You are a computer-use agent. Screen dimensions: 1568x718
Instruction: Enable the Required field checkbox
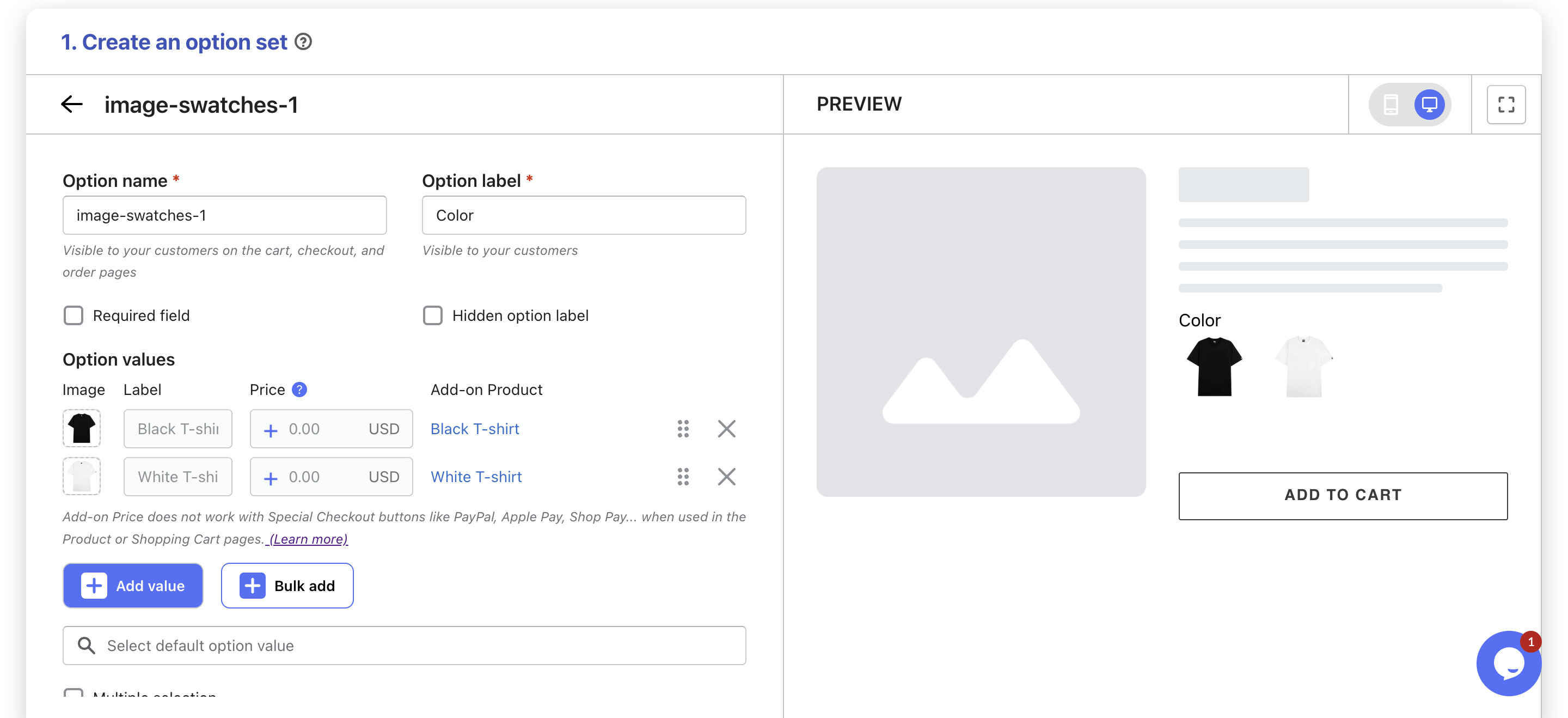click(x=73, y=315)
